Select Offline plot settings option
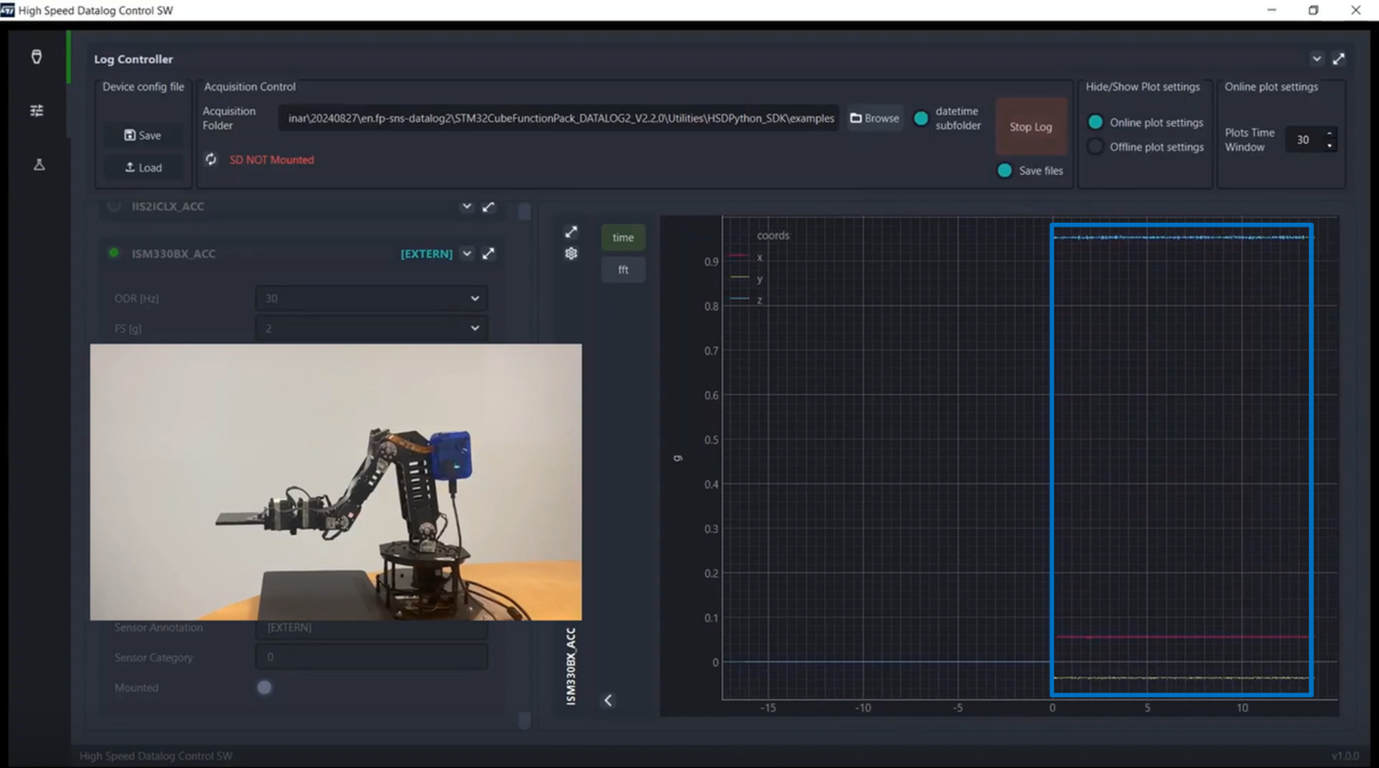Image resolution: width=1379 pixels, height=768 pixels. tap(1096, 147)
